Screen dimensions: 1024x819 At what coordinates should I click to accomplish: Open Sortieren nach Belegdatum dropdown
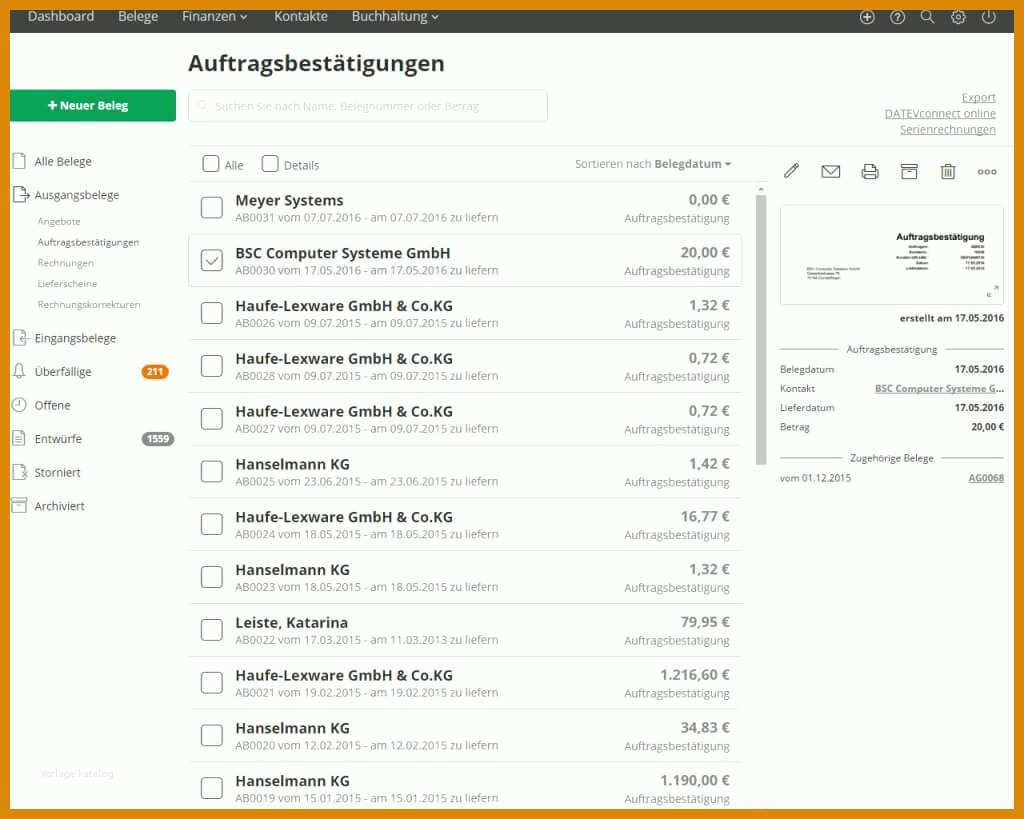point(653,164)
